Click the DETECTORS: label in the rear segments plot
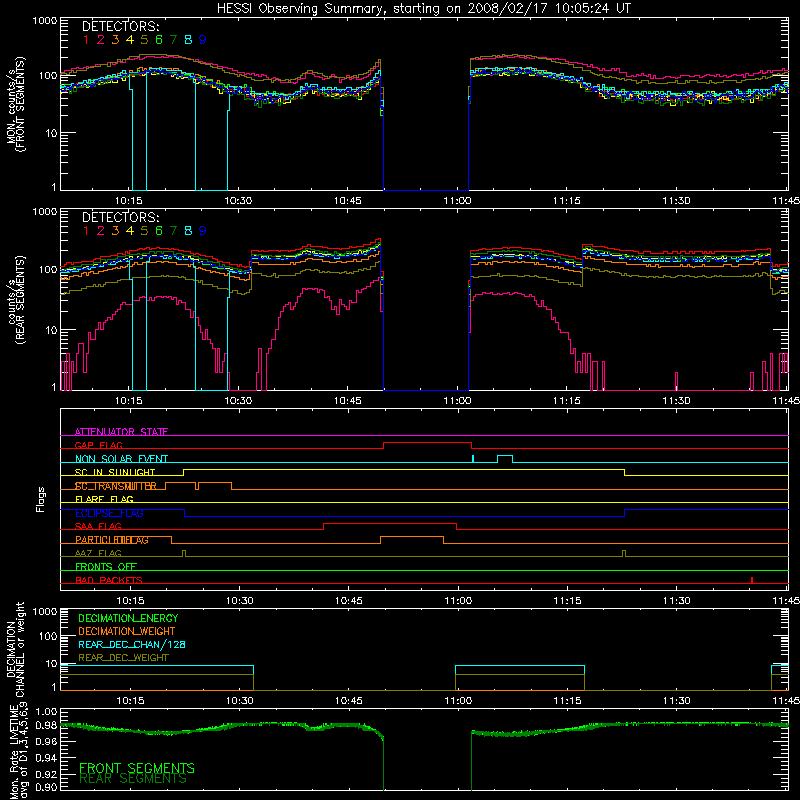Image resolution: width=800 pixels, height=800 pixels. tap(121, 218)
